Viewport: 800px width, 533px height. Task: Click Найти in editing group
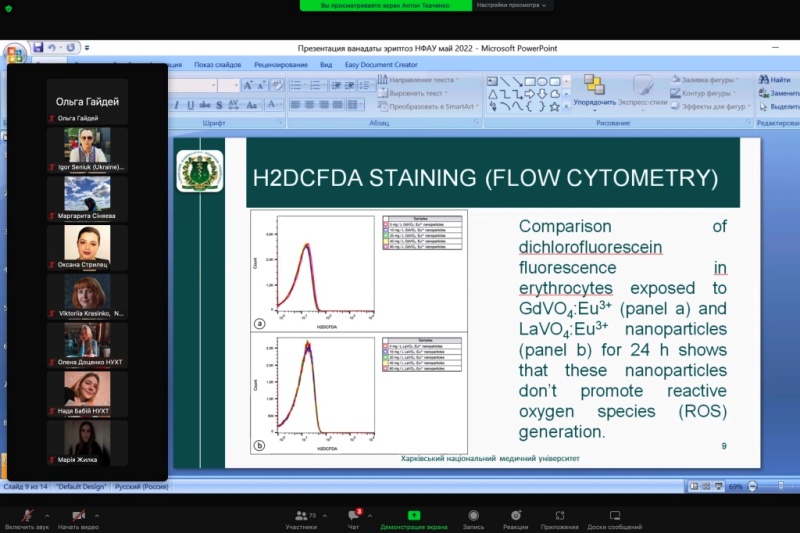point(774,80)
